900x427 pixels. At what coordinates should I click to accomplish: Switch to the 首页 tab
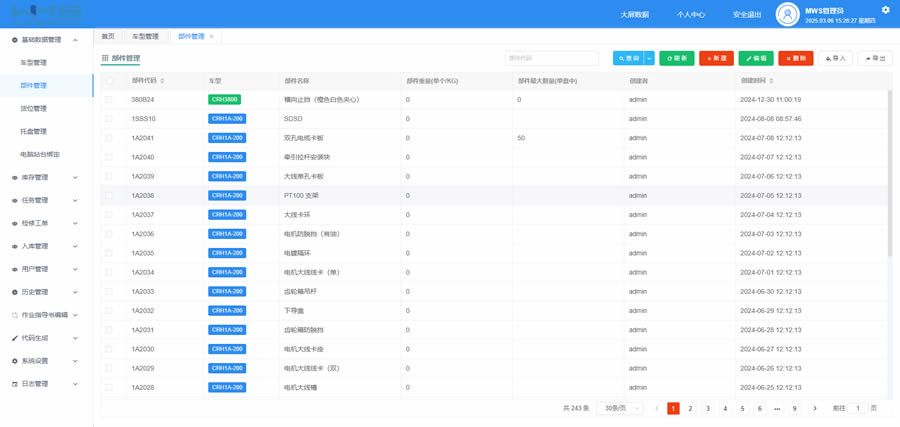[x=108, y=36]
